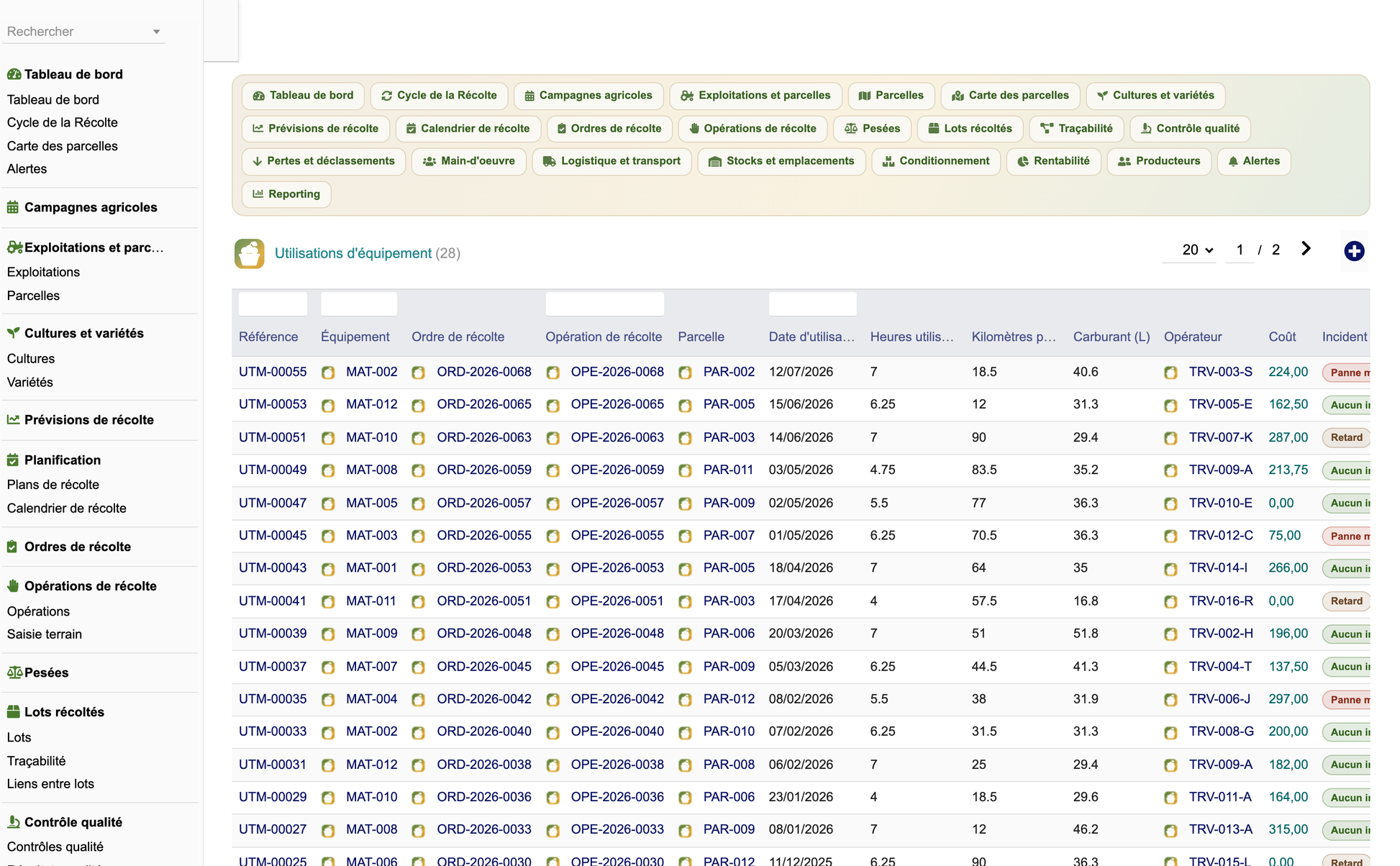Open the Rechercher dropdown arrow
This screenshot has width=1400, height=866.
pyautogui.click(x=156, y=32)
